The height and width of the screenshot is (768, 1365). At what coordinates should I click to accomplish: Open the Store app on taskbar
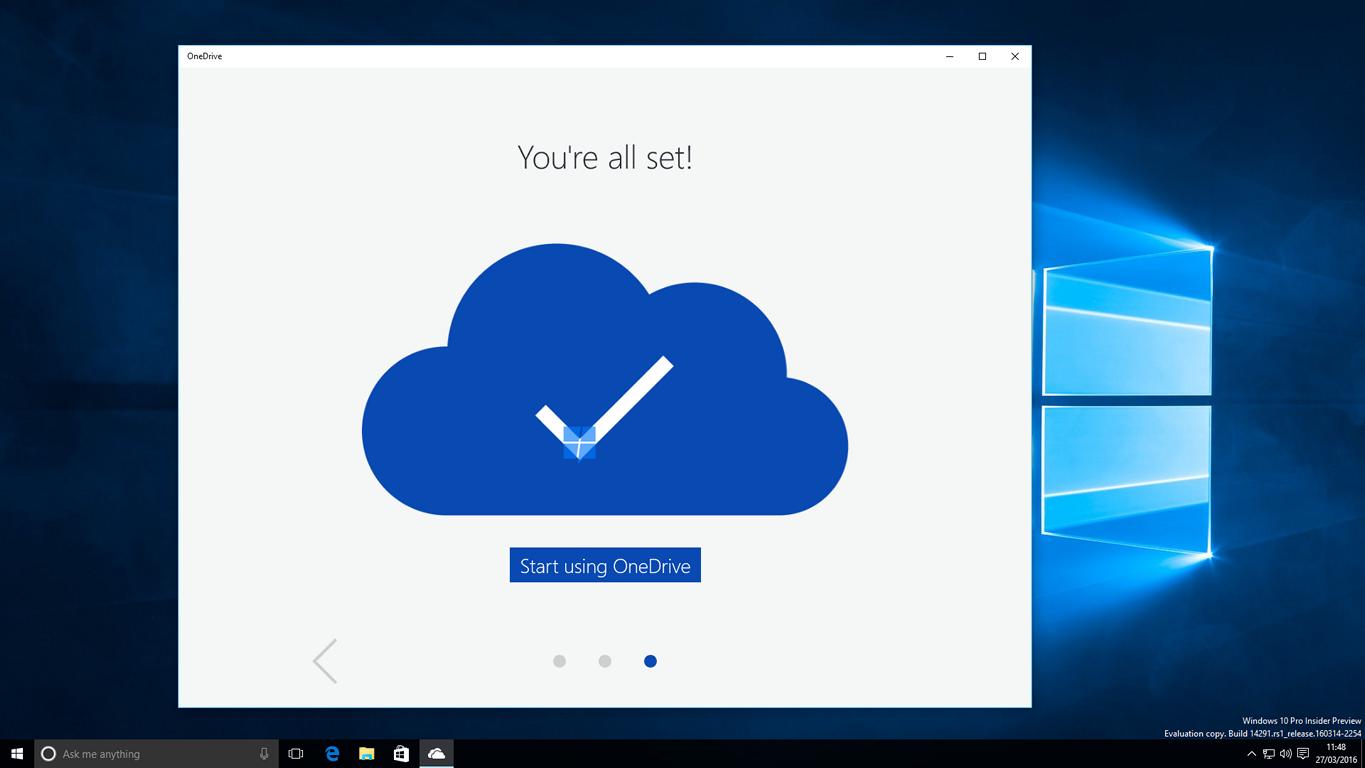[401, 754]
